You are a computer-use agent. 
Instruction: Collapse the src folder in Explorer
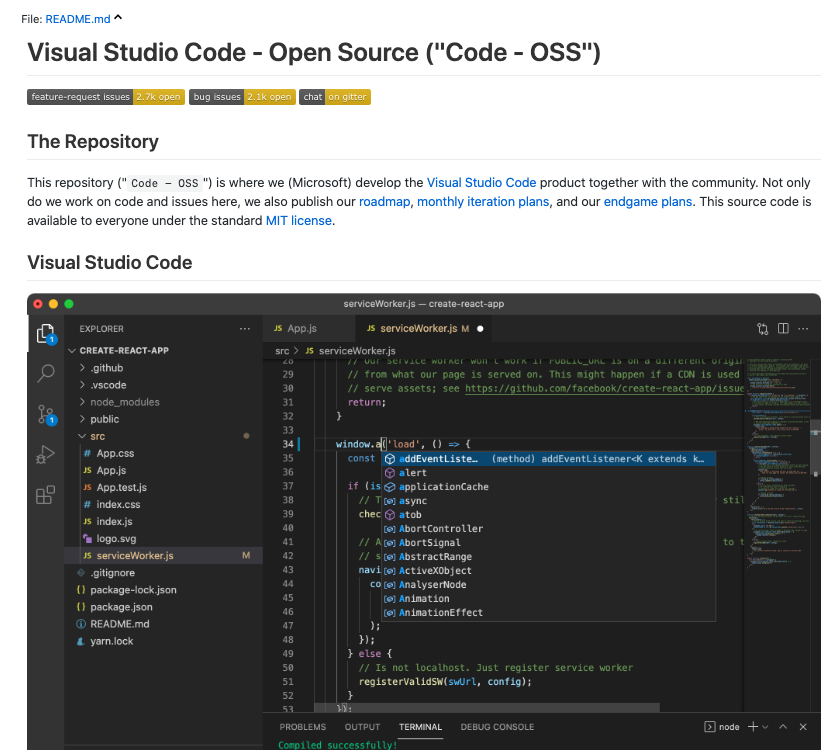(97, 436)
